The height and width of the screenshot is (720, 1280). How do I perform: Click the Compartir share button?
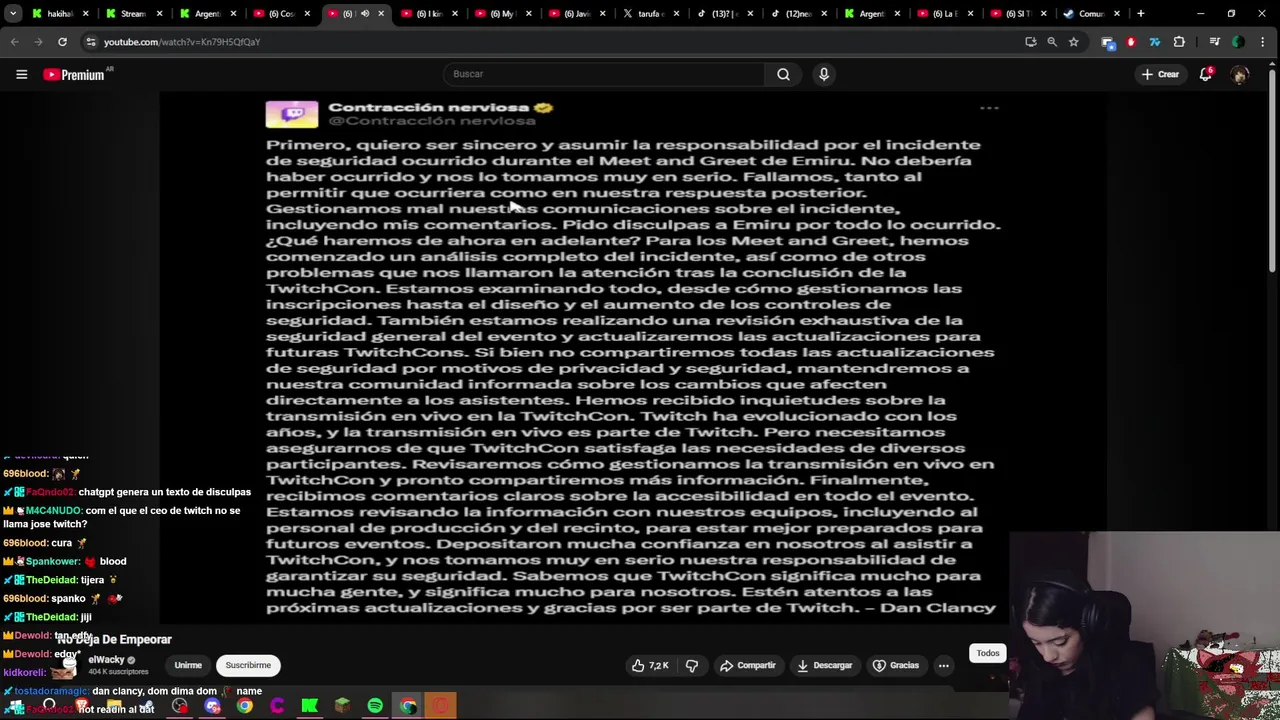pos(748,665)
